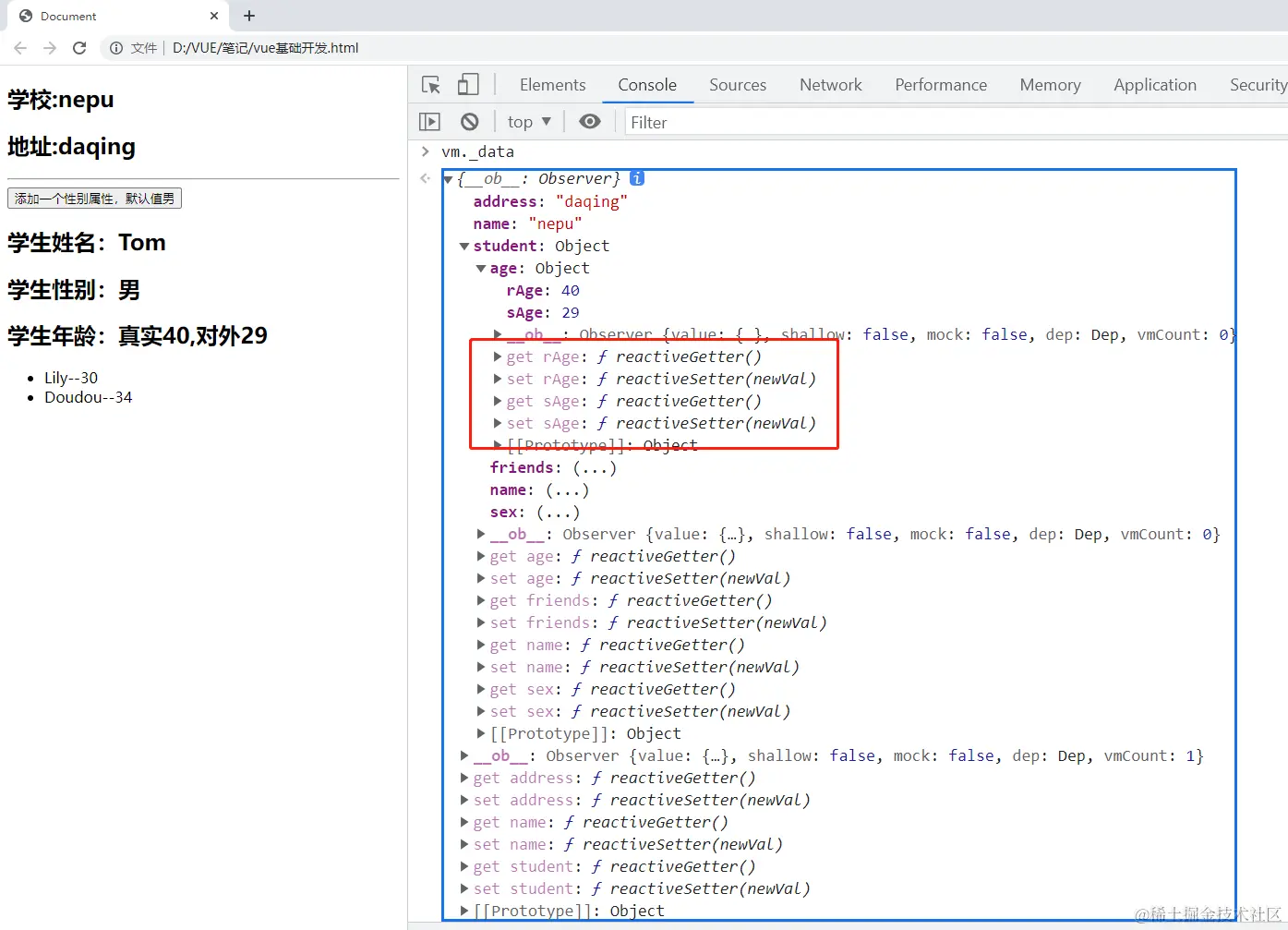Click the 添加一个性别属性 button
This screenshot has width=1288, height=930.
click(94, 199)
